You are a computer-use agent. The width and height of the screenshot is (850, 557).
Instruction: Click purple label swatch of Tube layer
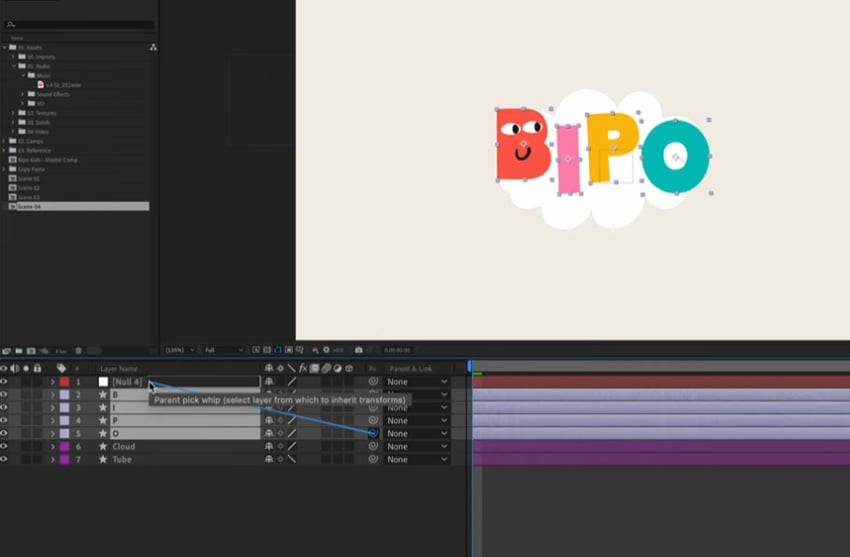(x=65, y=459)
